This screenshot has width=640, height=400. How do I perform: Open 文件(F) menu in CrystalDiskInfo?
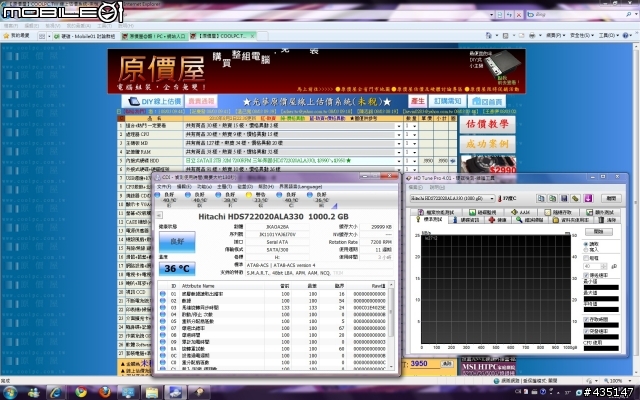click(164, 187)
